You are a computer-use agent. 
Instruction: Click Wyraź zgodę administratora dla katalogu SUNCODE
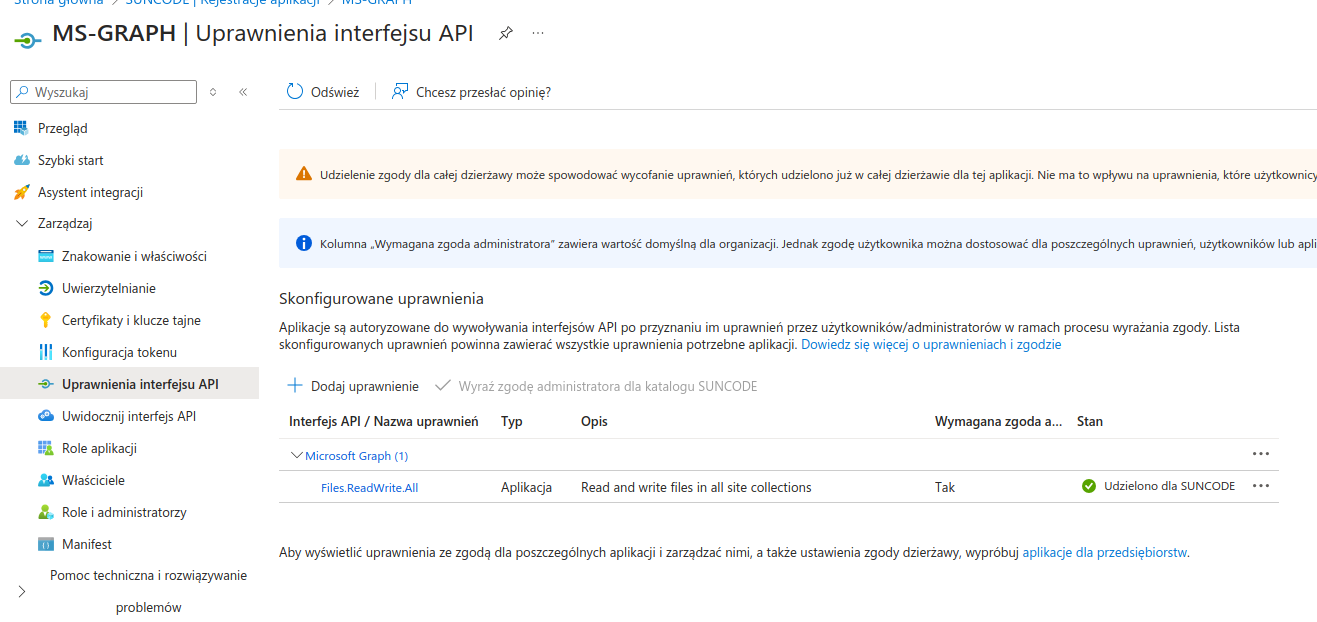597,386
